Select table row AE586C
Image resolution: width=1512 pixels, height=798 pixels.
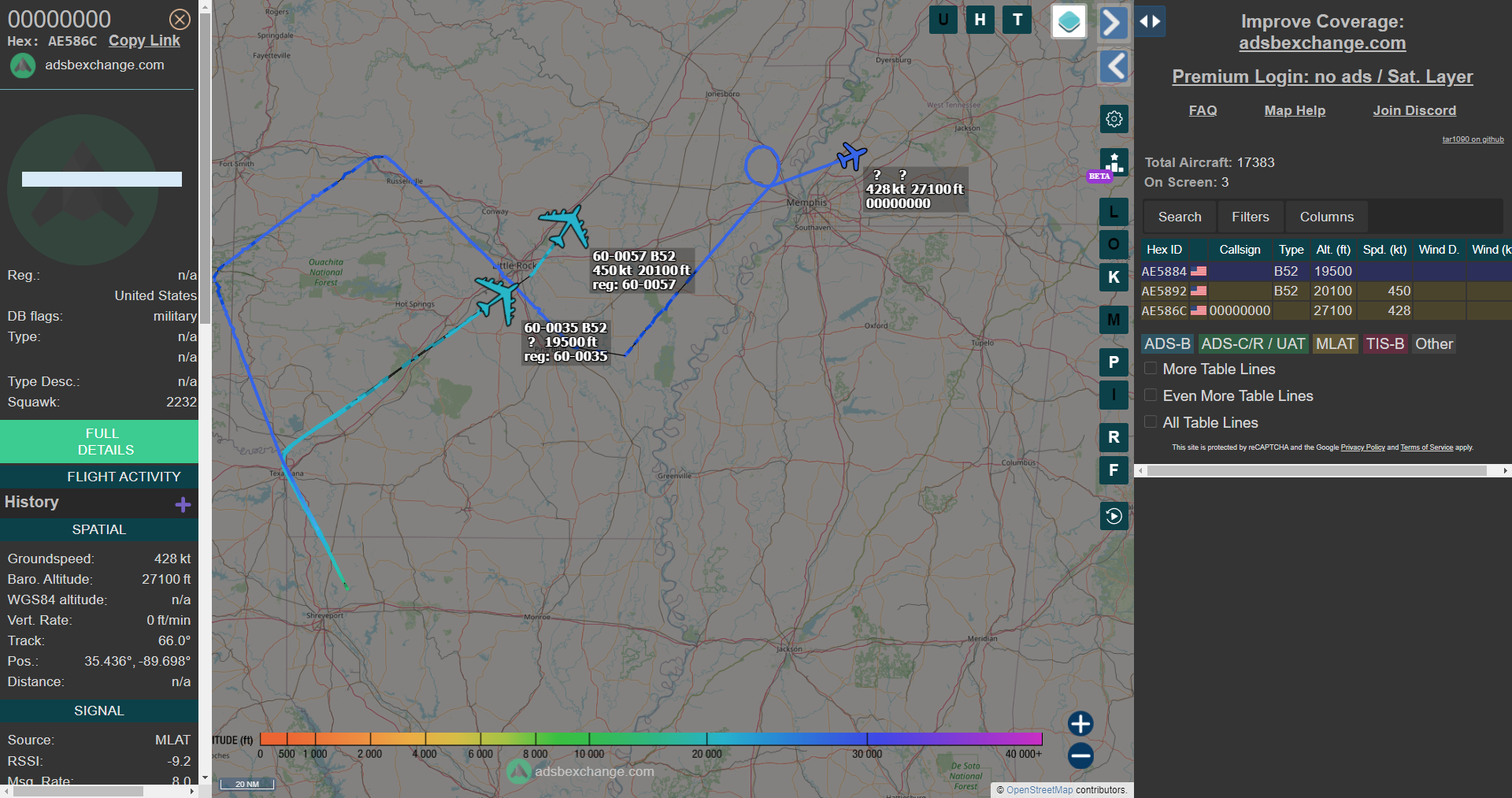[x=1326, y=310]
